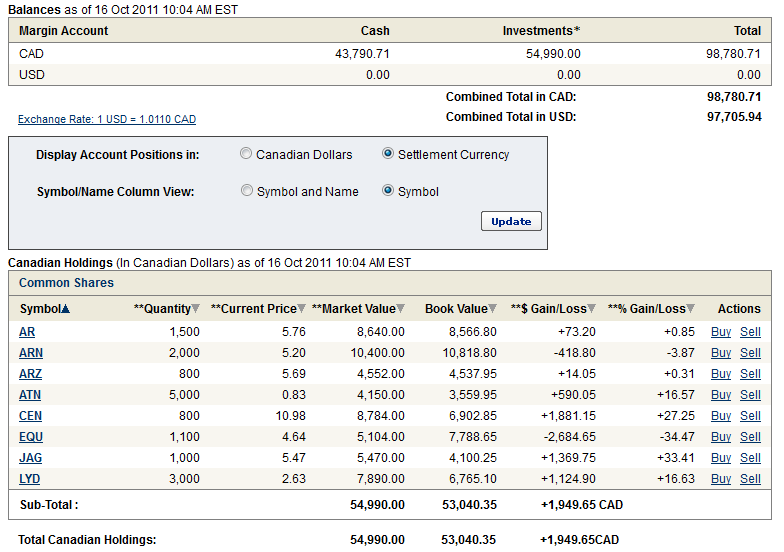Click the Quantity column sort arrow
The height and width of the screenshot is (552, 784).
coord(195,309)
